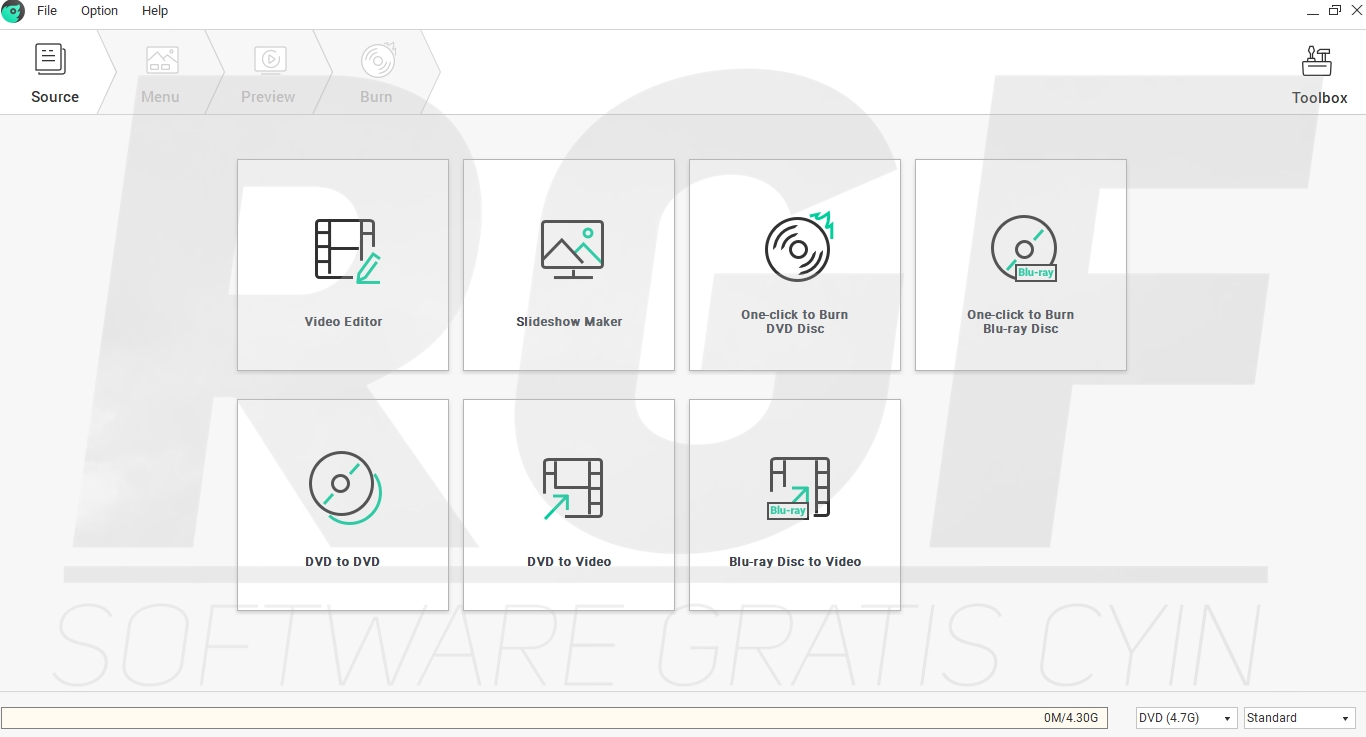Open the DVD (4.7G) disc type dropdown
Screen dimensions: 1366x737
[x=1186, y=718]
